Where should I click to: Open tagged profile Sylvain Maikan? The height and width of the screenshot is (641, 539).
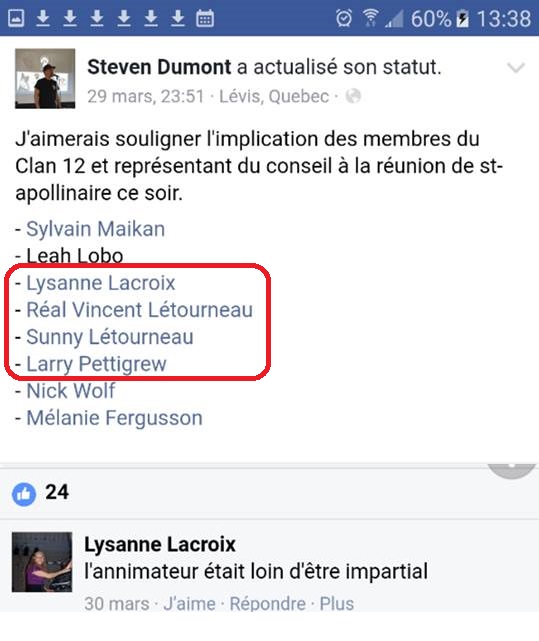pos(96,229)
